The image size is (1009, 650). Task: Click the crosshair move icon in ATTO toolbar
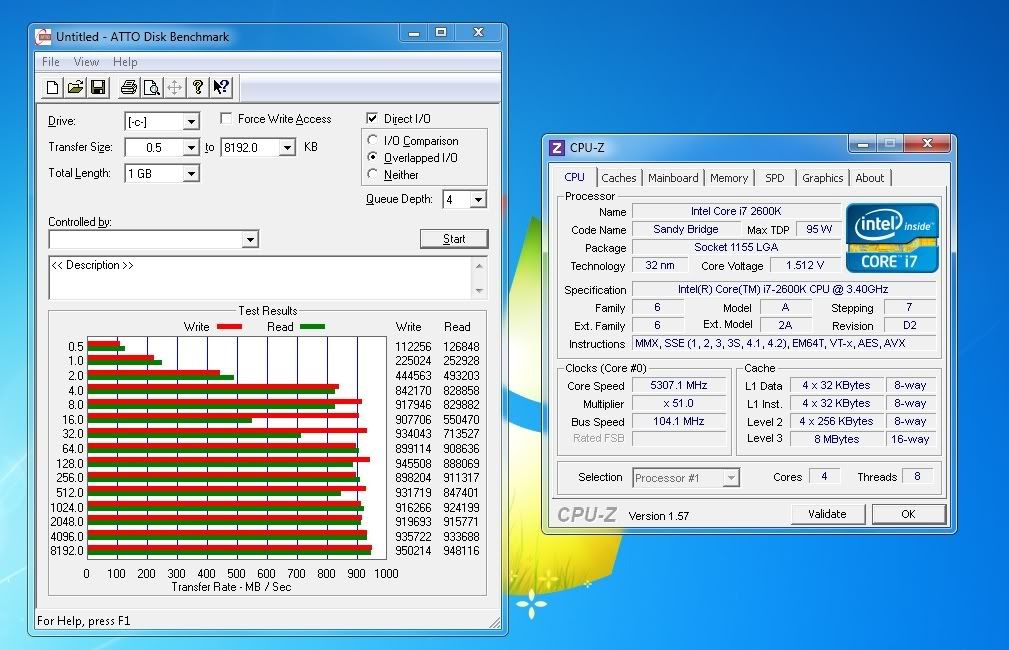(174, 88)
